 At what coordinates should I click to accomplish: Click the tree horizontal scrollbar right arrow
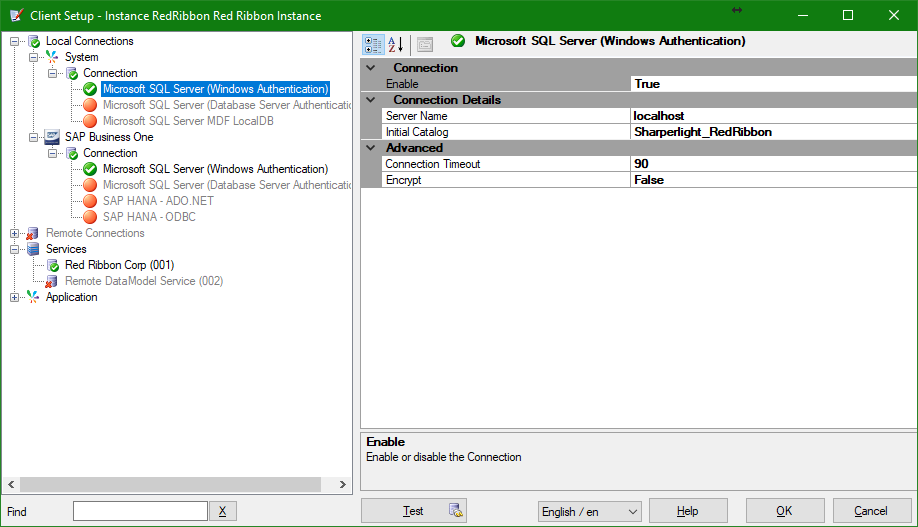click(343, 484)
